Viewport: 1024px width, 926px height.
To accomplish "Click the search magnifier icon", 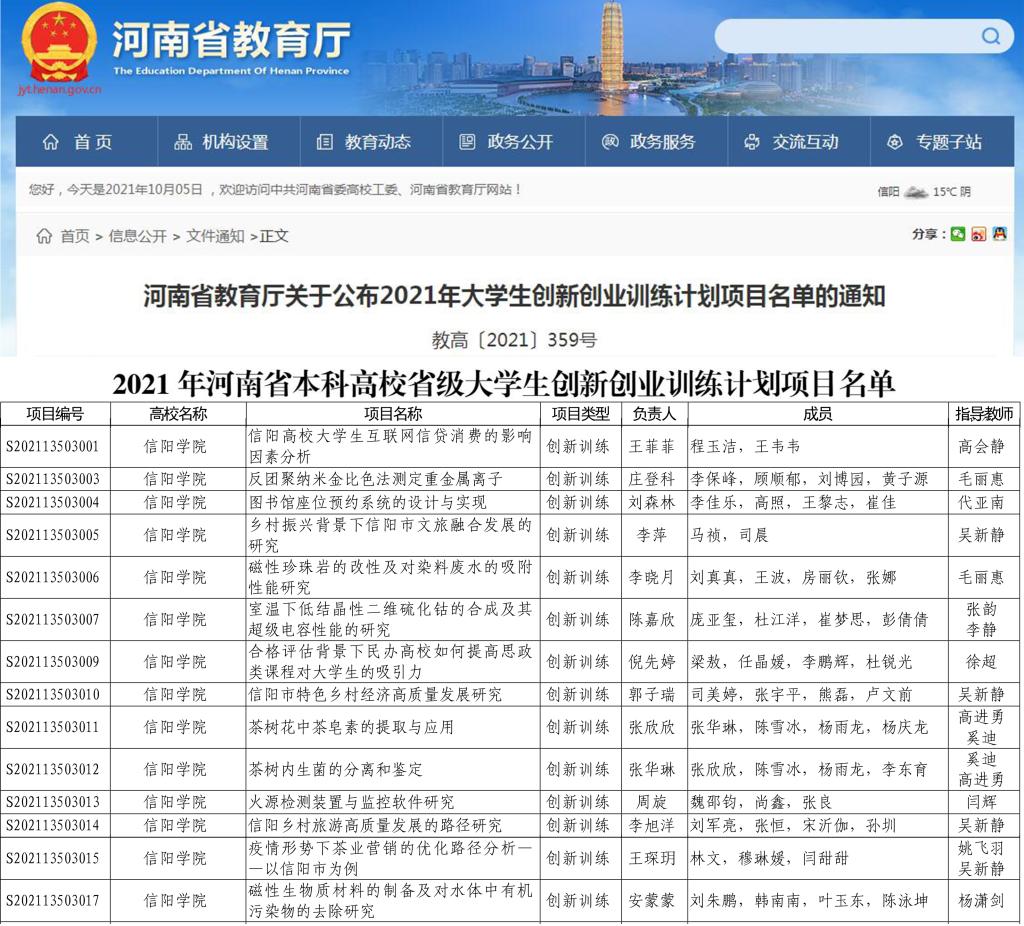I will point(990,37).
